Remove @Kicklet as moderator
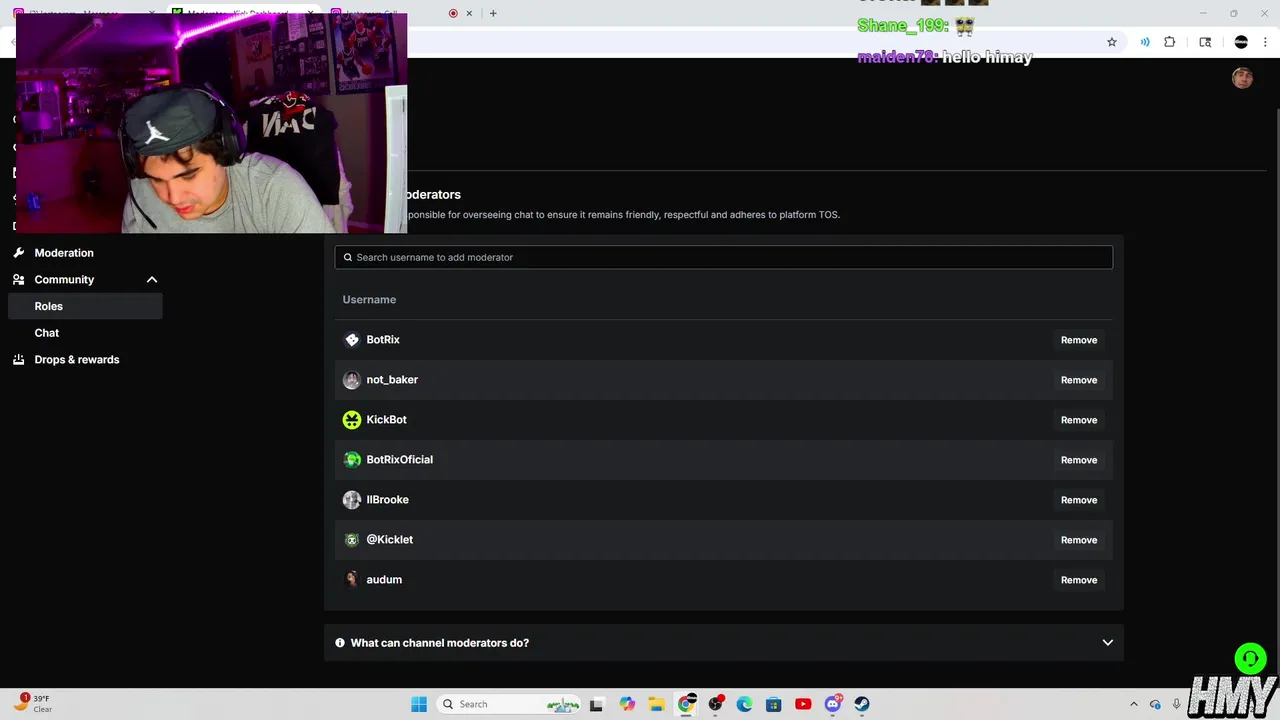The image size is (1280, 720). click(1079, 540)
